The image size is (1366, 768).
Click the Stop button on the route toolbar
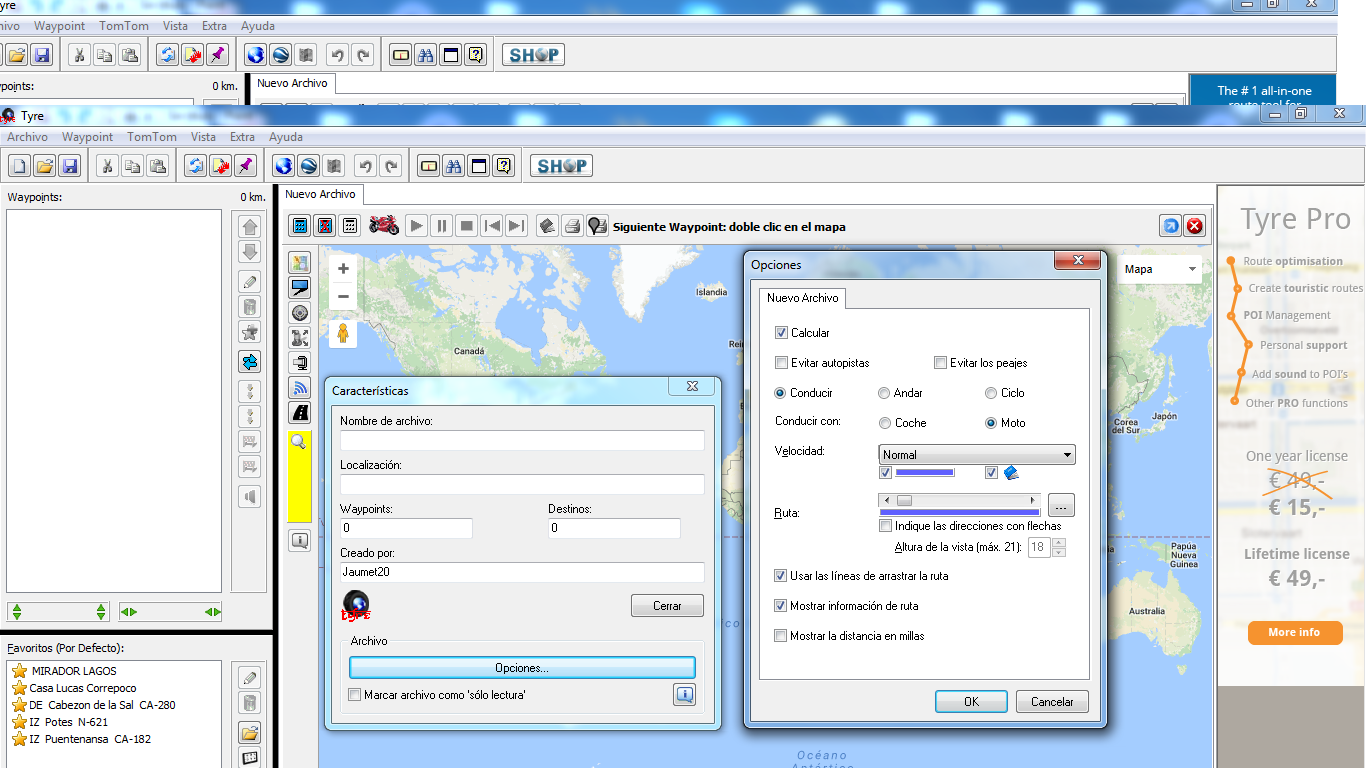[x=466, y=226]
